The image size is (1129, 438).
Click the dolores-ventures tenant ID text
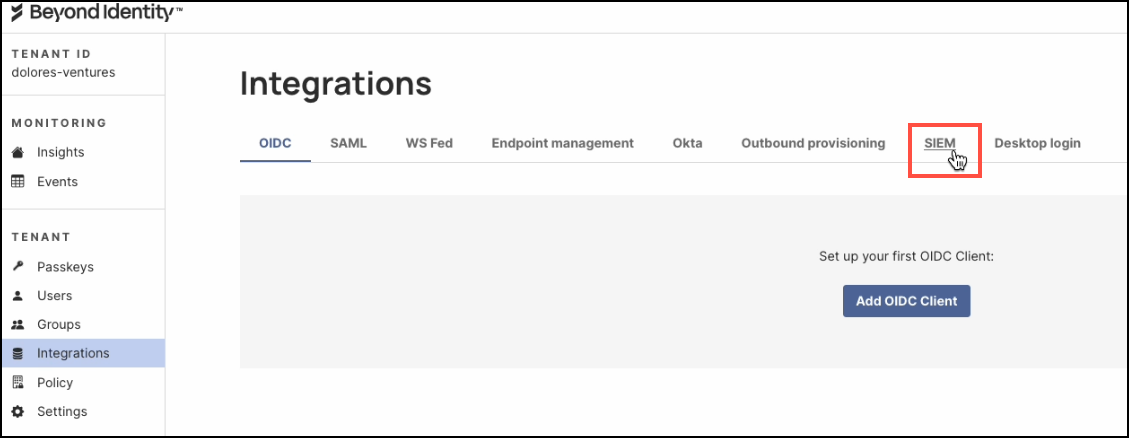coord(63,72)
